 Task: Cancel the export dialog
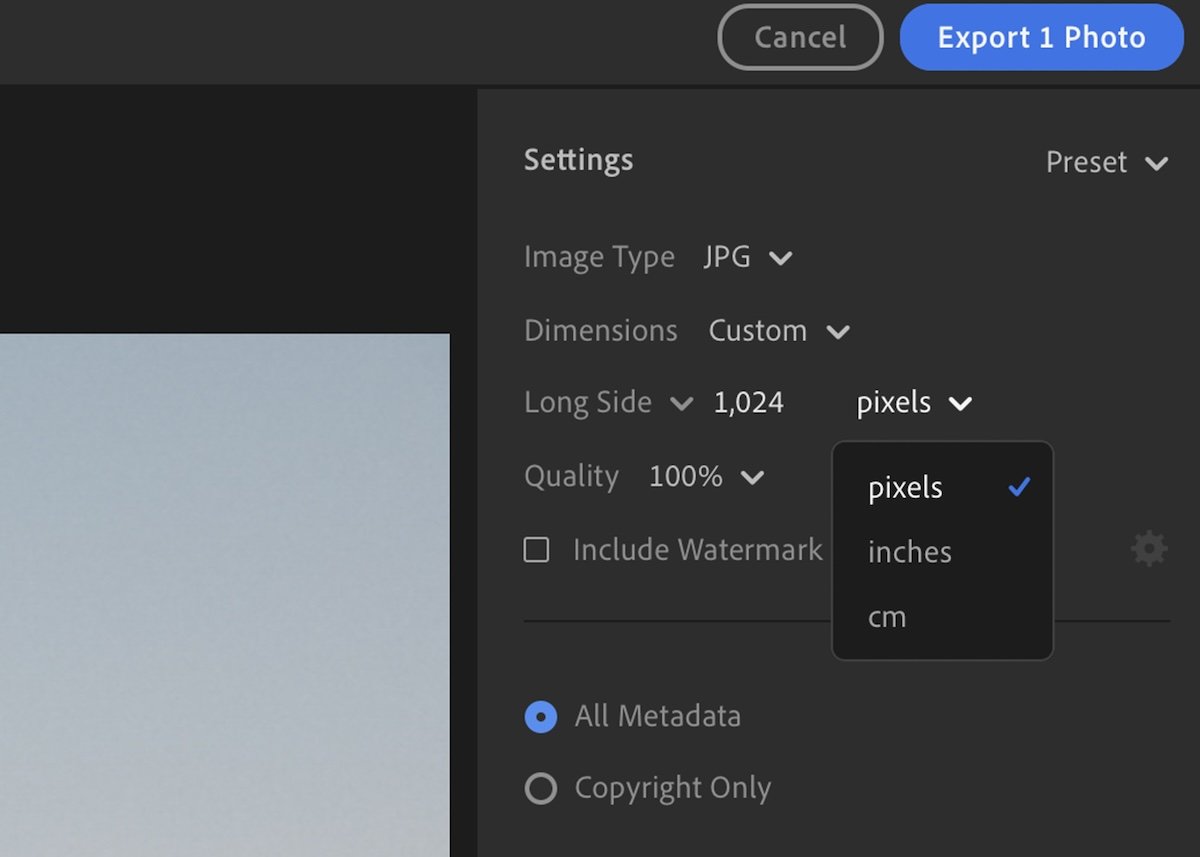[x=800, y=37]
